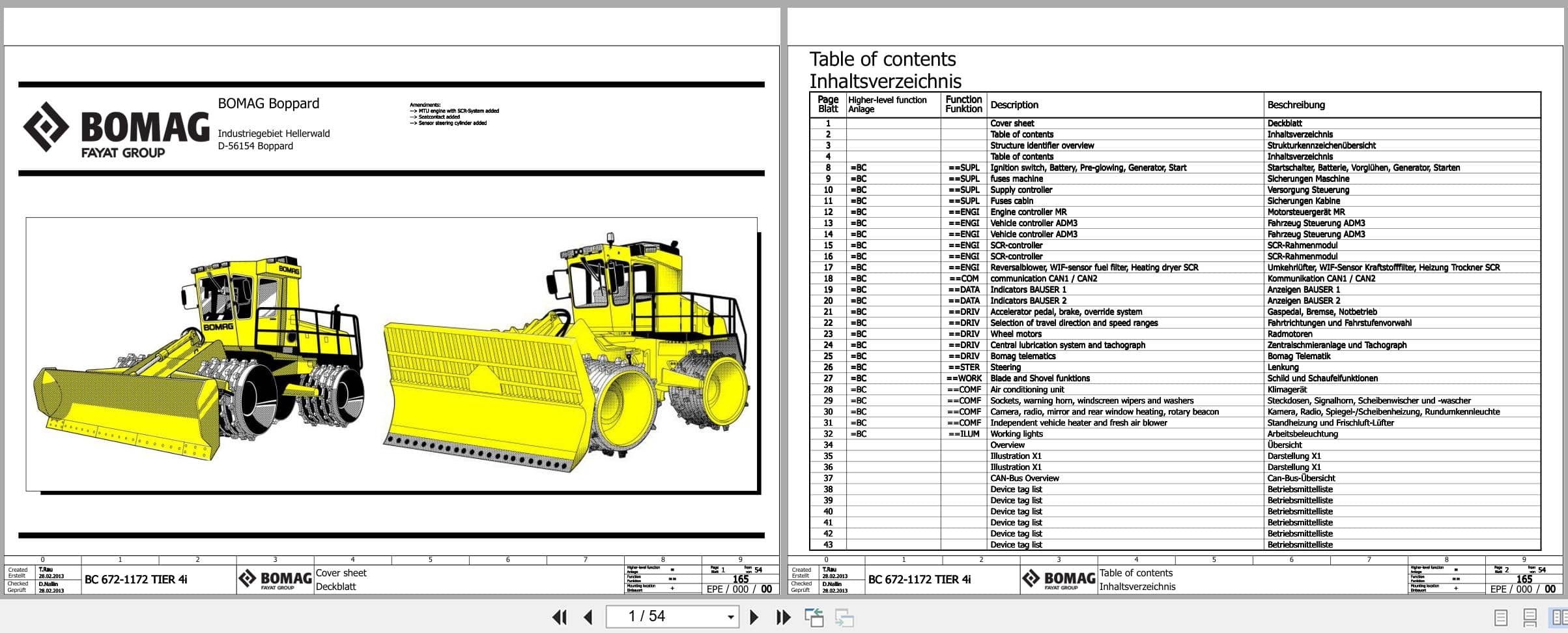
Task: Click 'Lenkung' German description
Action: [1283, 367]
